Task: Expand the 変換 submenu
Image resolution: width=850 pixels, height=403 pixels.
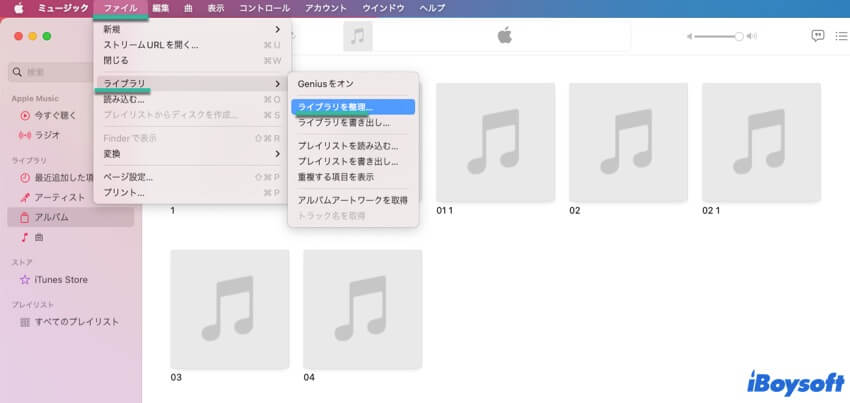Action: (192, 154)
